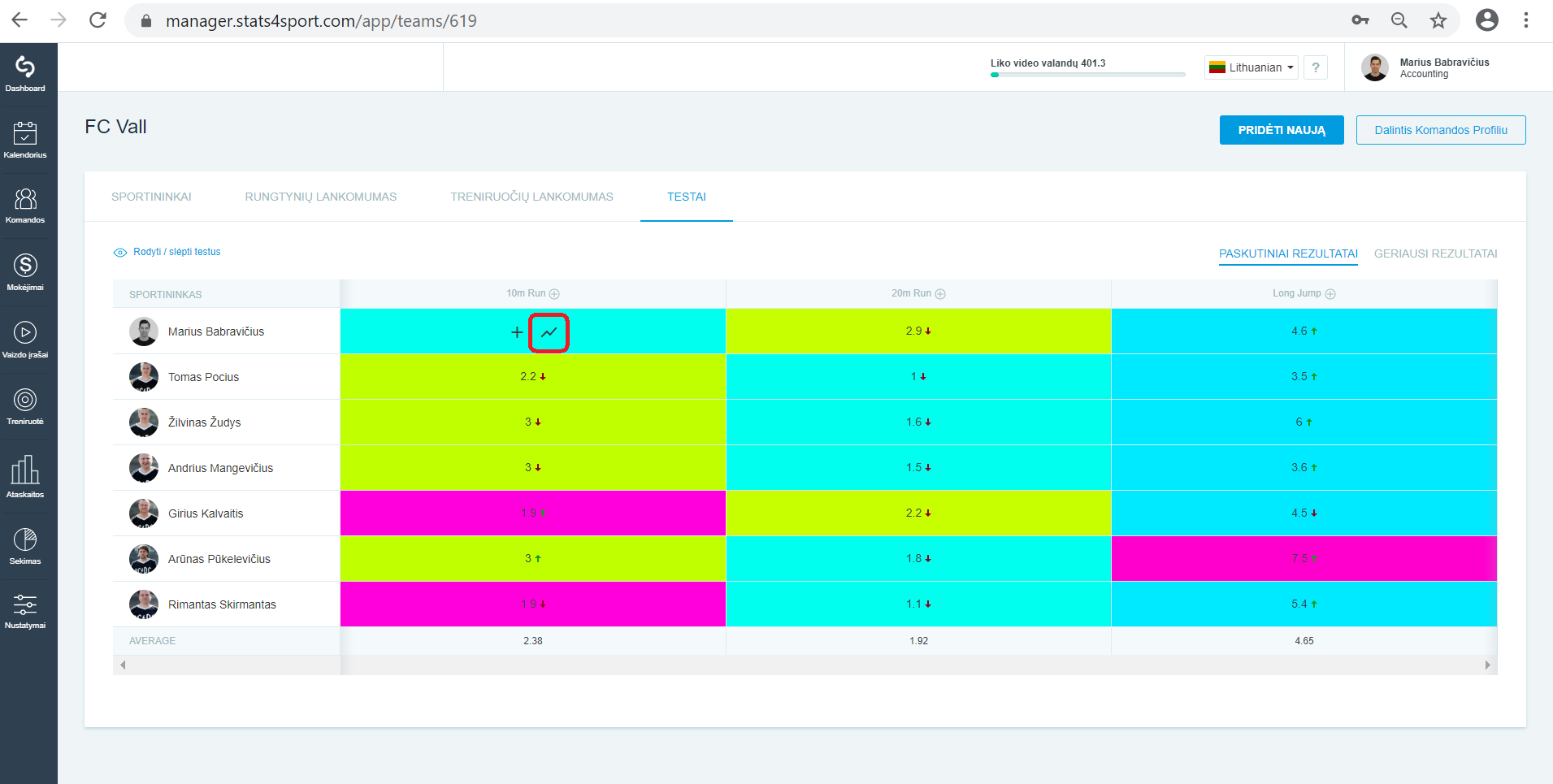Screen dimensions: 1553x784
Task: Click the table's horizontal scrollbar right arrow
Action: 1488,665
